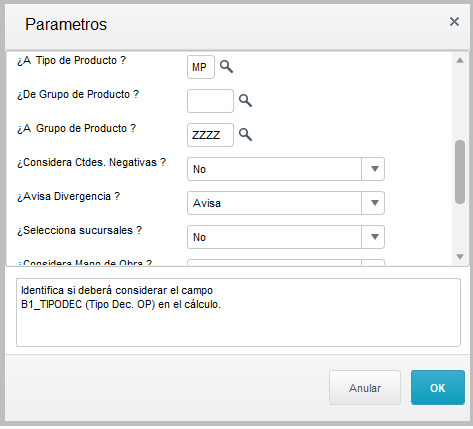The height and width of the screenshot is (429, 473).
Task: Click the '¿De Grupo de Producto ?' label
Action: 78,95
